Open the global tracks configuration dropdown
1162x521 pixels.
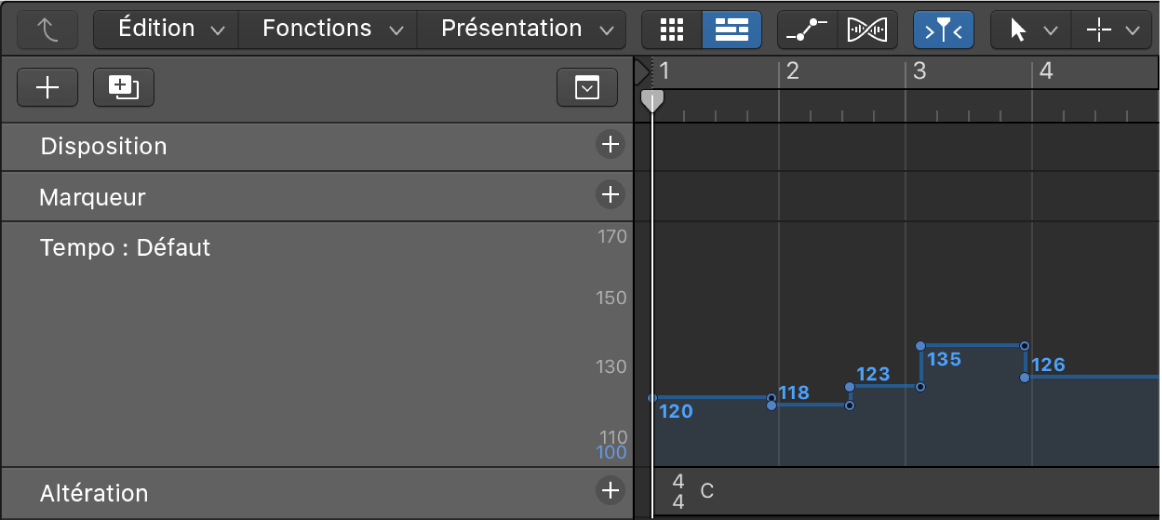tap(587, 88)
